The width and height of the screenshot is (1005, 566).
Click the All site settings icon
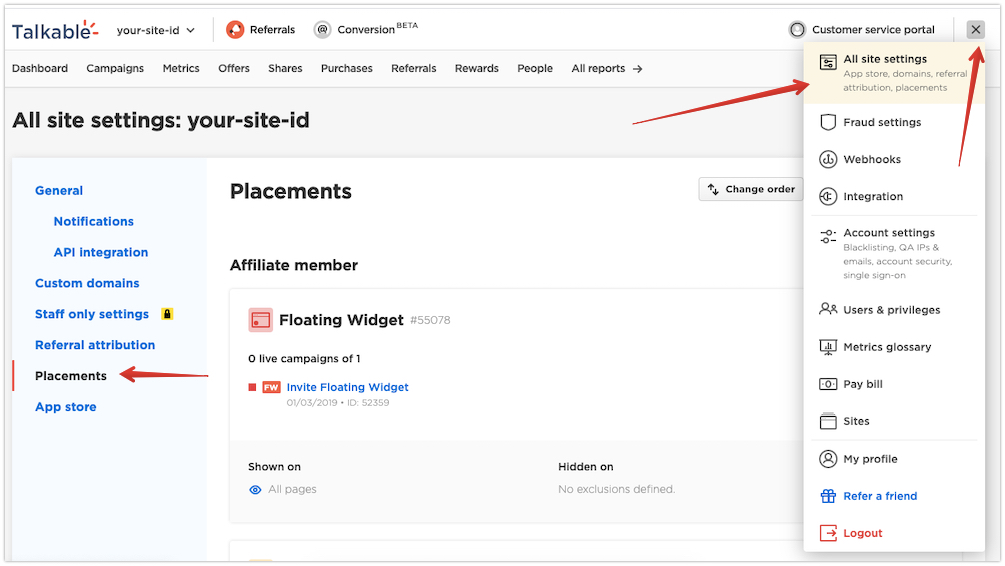click(x=828, y=62)
